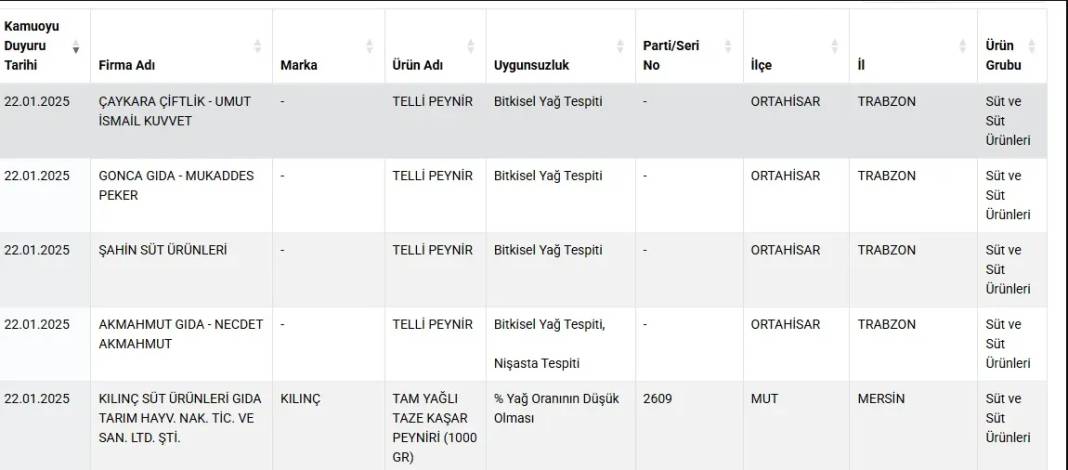This screenshot has width=1068, height=470.
Task: Select the TAM YAĞLI TAZE KAŞAR PEYNİRİ product
Action: (x=435, y=427)
